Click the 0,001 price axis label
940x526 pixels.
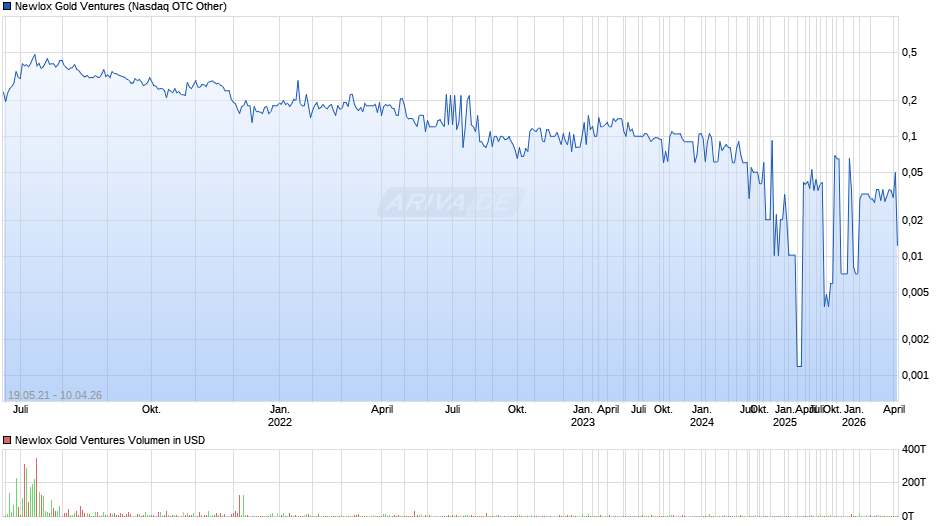pos(915,375)
